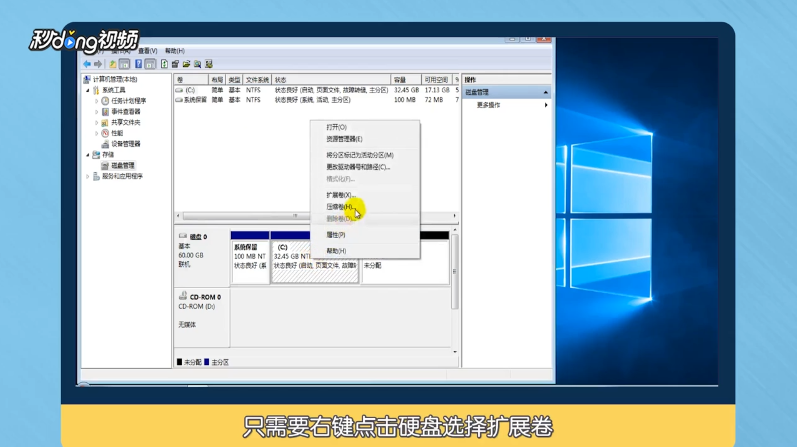Screen dimensions: 797x447
Task: Click the 系统保留 volume drive icon in list
Action: point(179,100)
